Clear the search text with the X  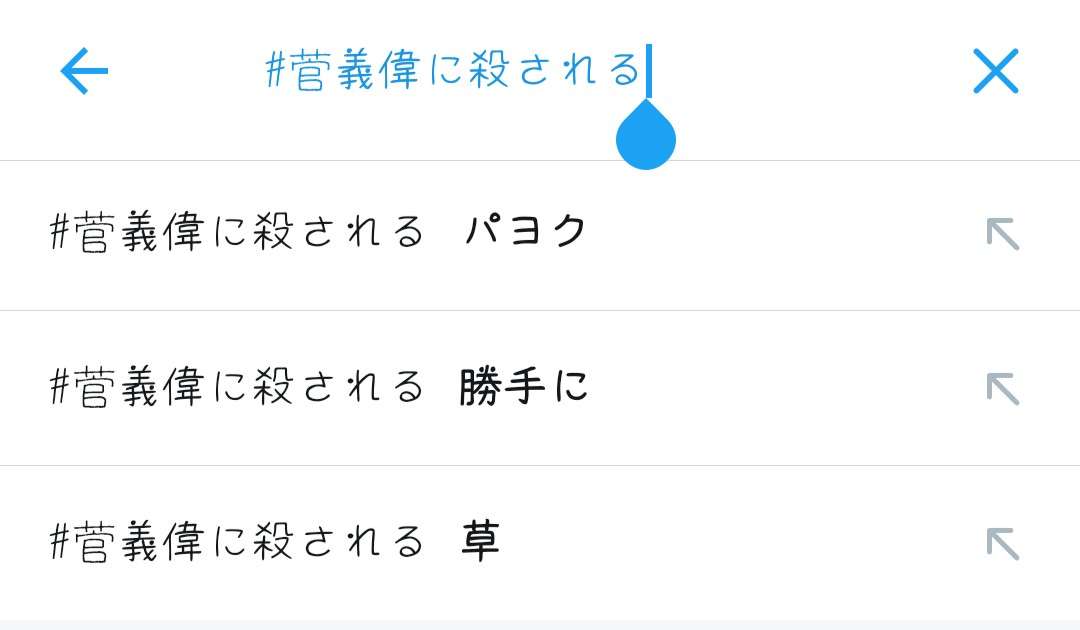pos(995,71)
